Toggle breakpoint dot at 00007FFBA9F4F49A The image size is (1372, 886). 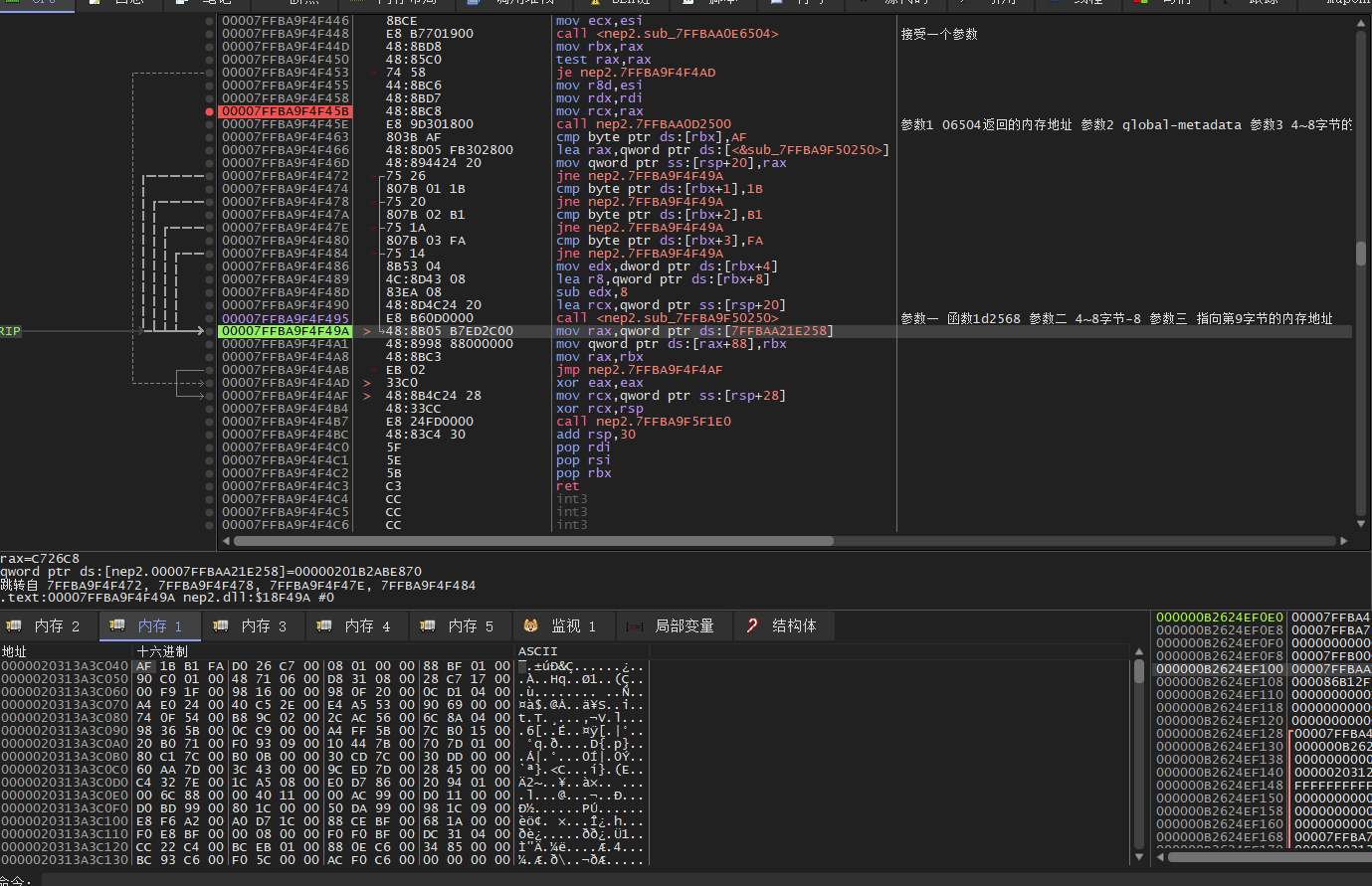pyautogui.click(x=209, y=331)
